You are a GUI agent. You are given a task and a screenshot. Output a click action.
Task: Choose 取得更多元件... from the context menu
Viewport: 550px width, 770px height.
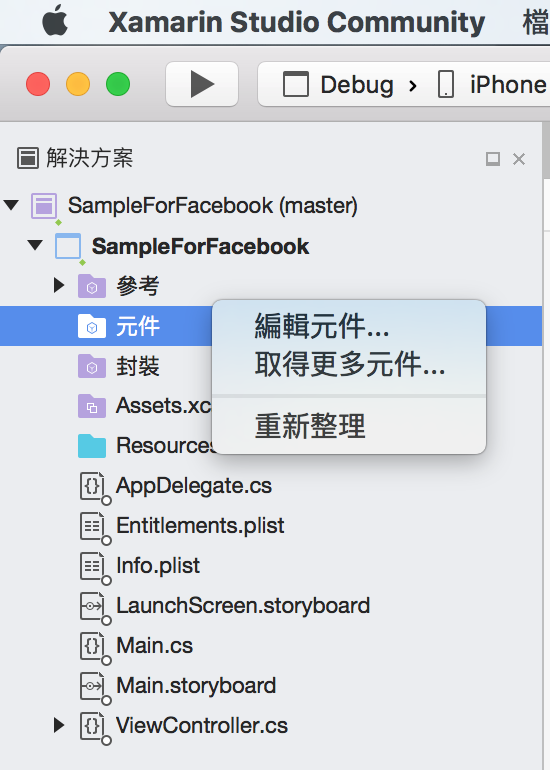(x=349, y=364)
